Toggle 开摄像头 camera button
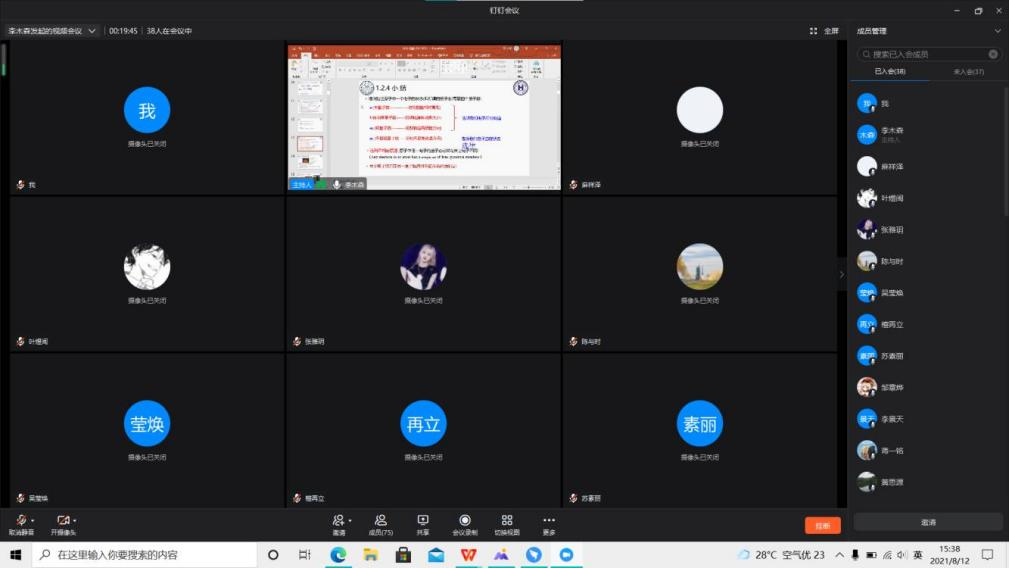The image size is (1009, 568). tap(62, 521)
